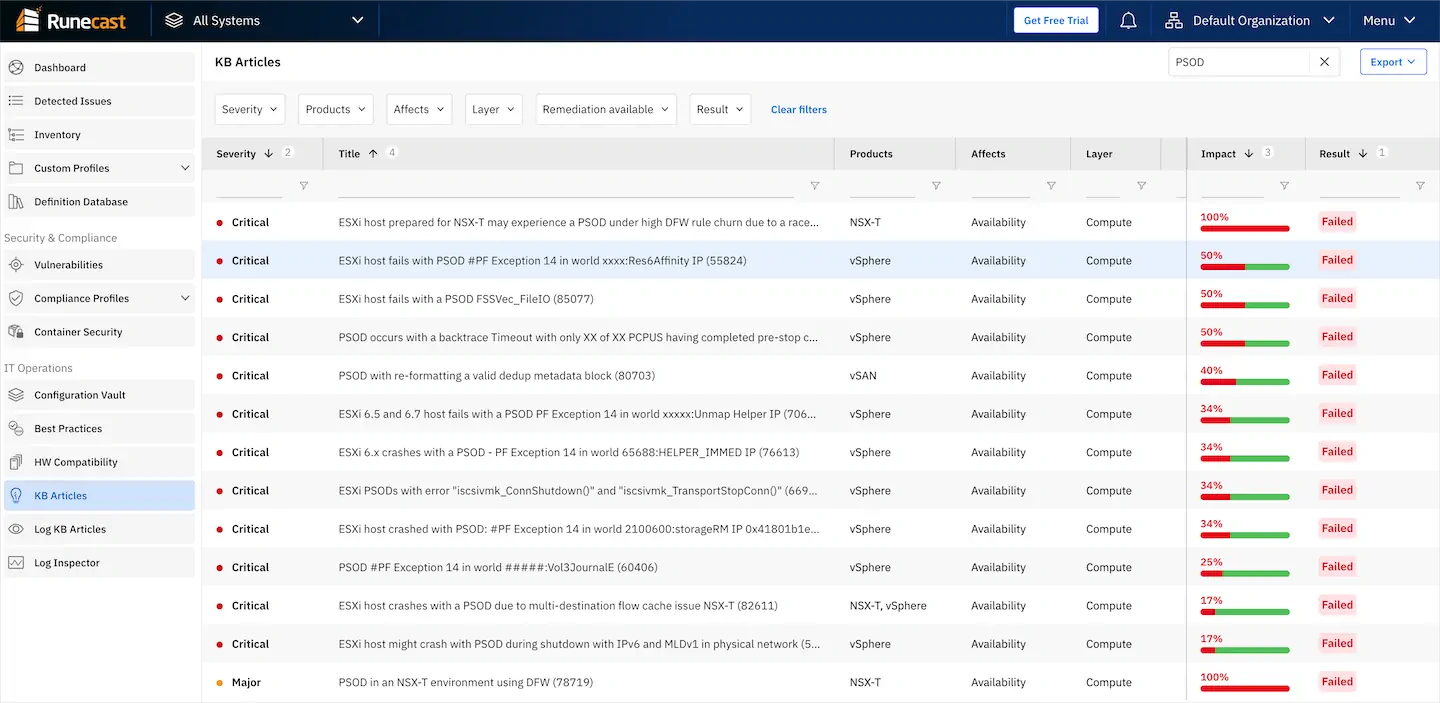Screen dimensions: 1440x703
Task: Click the Failed badge in the Major row
Action: pyautogui.click(x=1337, y=682)
